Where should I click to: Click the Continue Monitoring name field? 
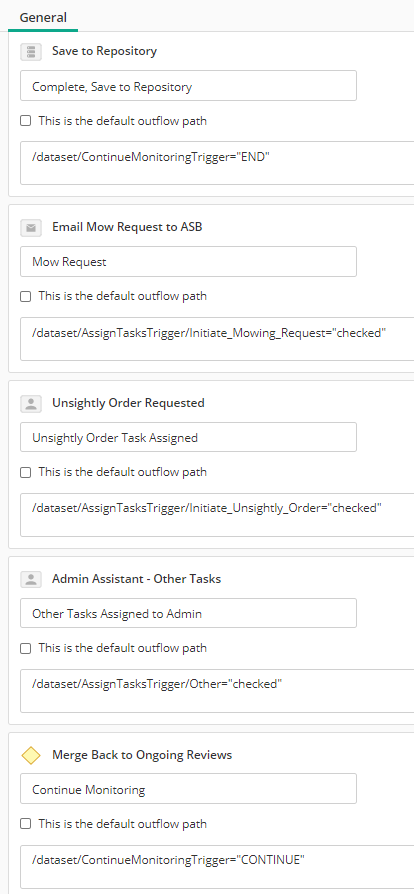point(188,789)
